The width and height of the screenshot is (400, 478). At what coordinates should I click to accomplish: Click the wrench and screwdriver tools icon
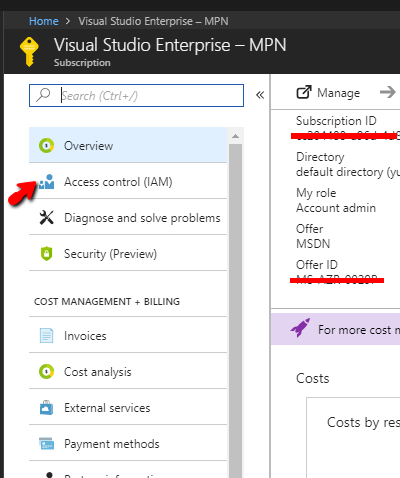pyautogui.click(x=46, y=218)
